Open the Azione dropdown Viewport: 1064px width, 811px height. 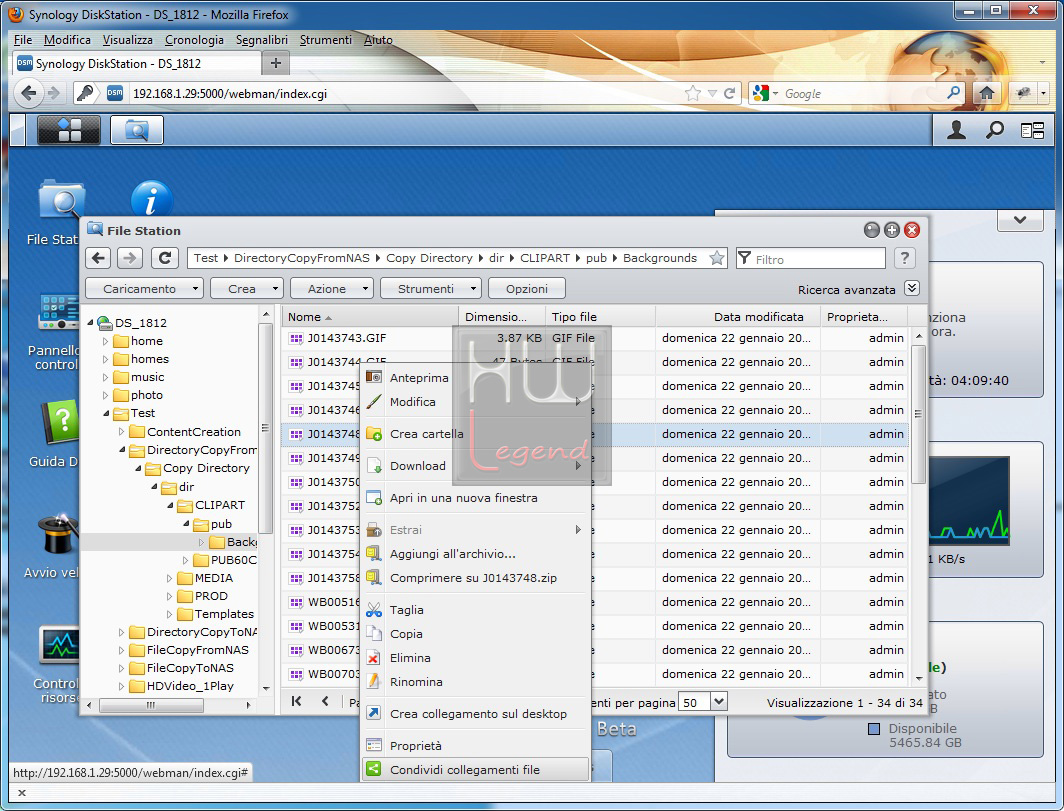(332, 288)
